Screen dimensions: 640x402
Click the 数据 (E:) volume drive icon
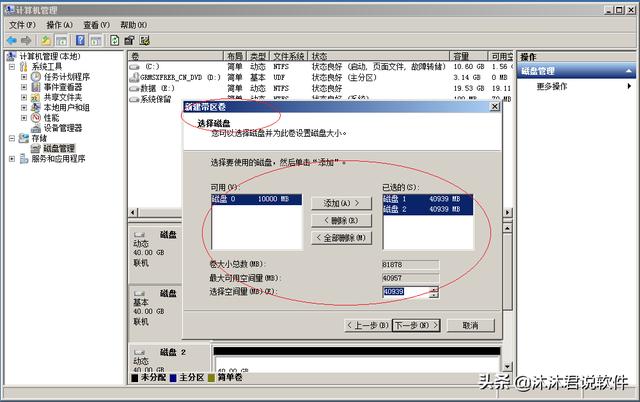[135, 89]
